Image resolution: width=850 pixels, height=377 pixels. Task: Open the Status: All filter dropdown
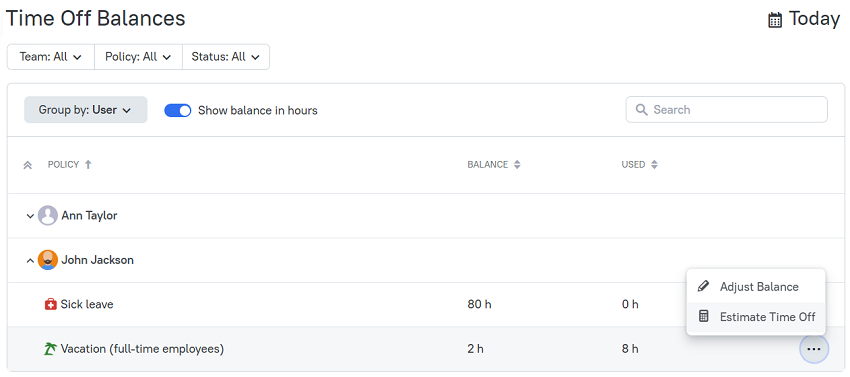[226, 57]
